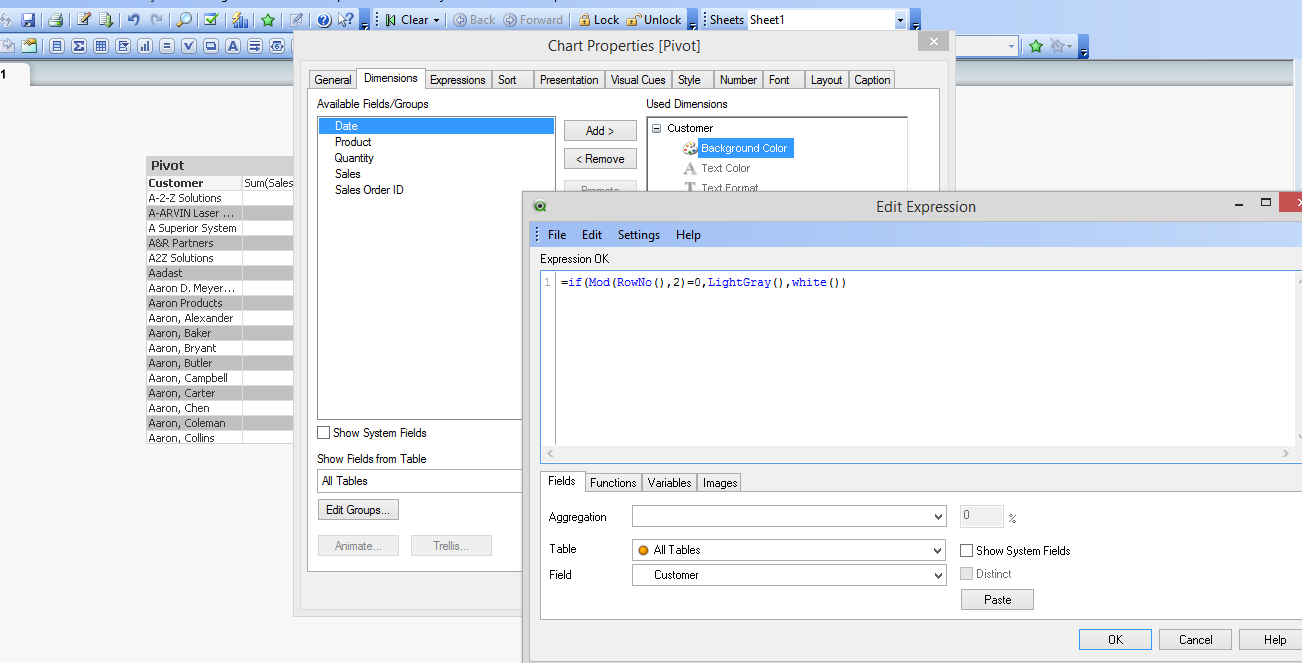The image size is (1302, 663).
Task: Click the Edit Groups... button
Action: tap(358, 510)
